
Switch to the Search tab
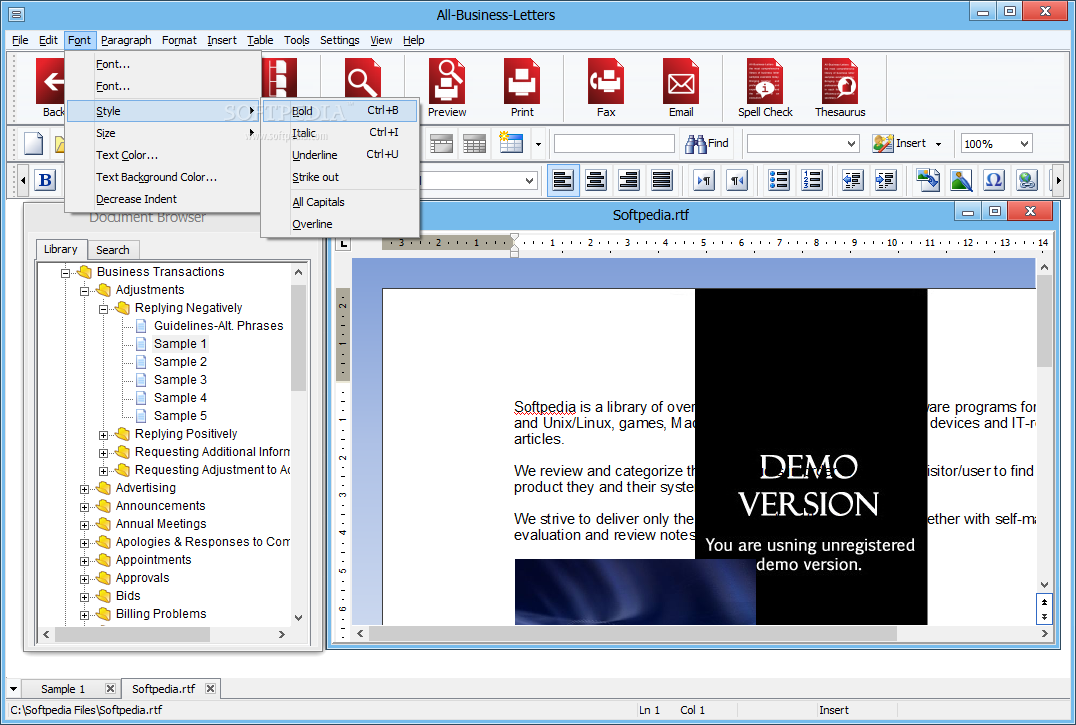[x=113, y=250]
